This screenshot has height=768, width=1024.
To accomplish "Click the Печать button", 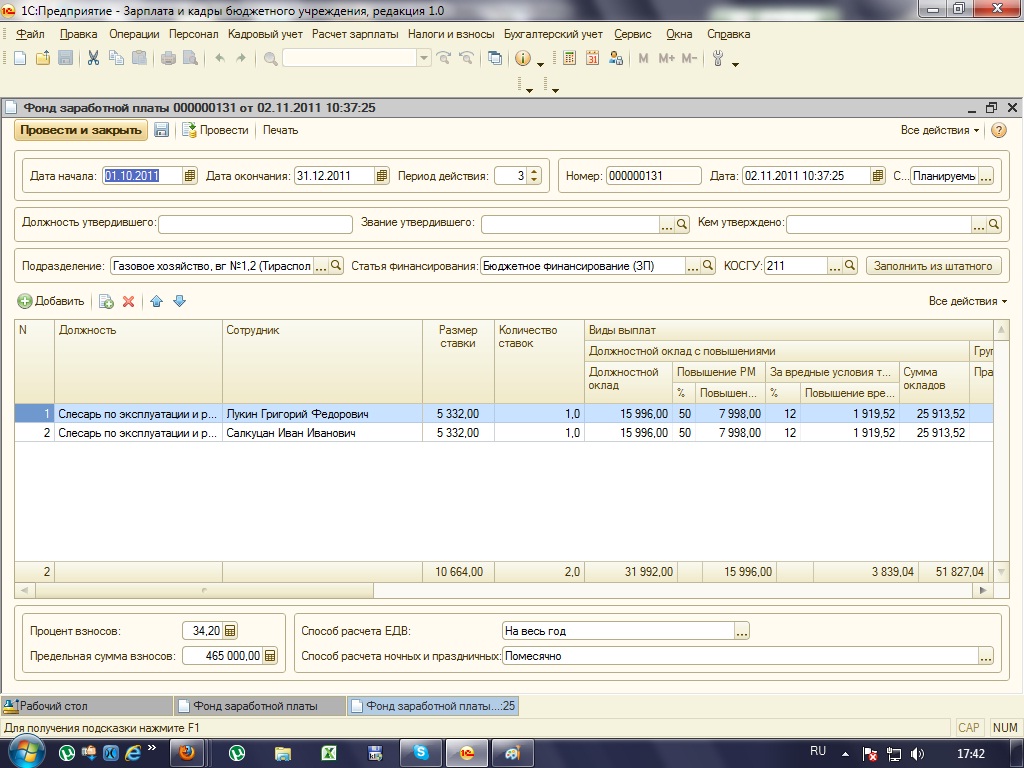I will tap(280, 130).
